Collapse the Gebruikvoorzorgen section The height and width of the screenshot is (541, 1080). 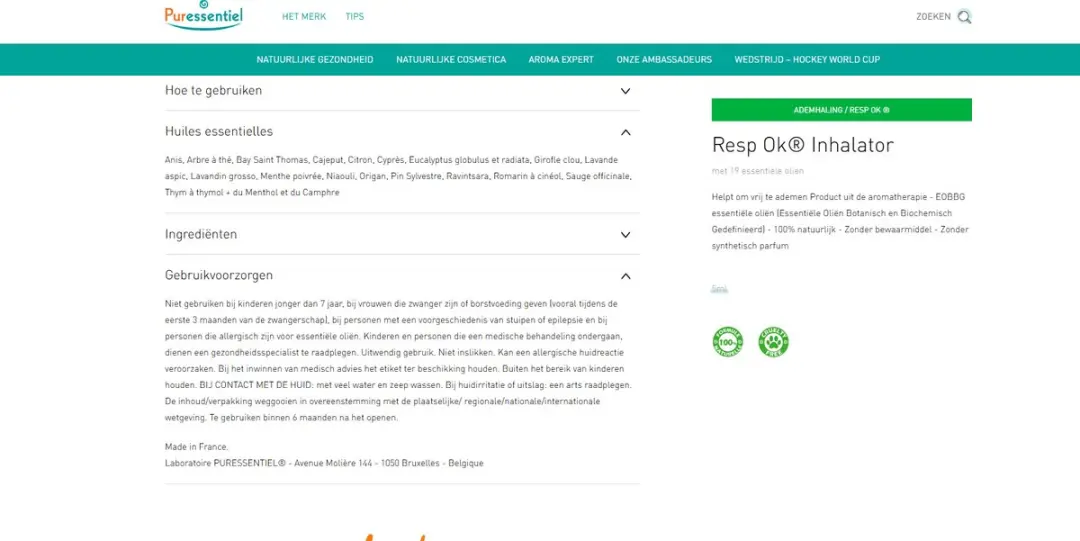625,276
